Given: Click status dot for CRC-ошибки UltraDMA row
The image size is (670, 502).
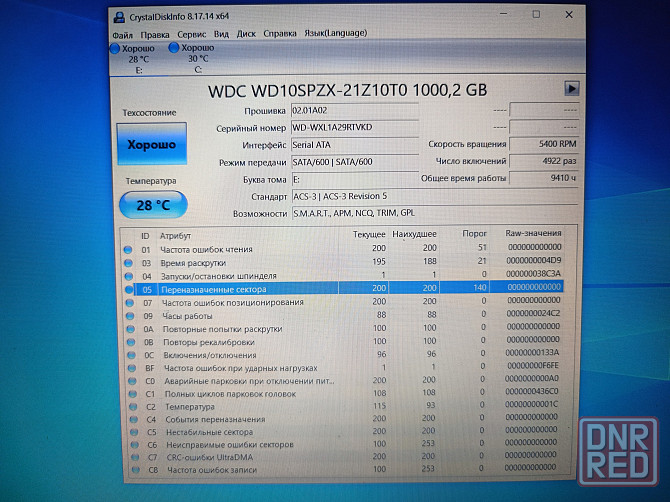Looking at the screenshot, I should pos(135,457).
